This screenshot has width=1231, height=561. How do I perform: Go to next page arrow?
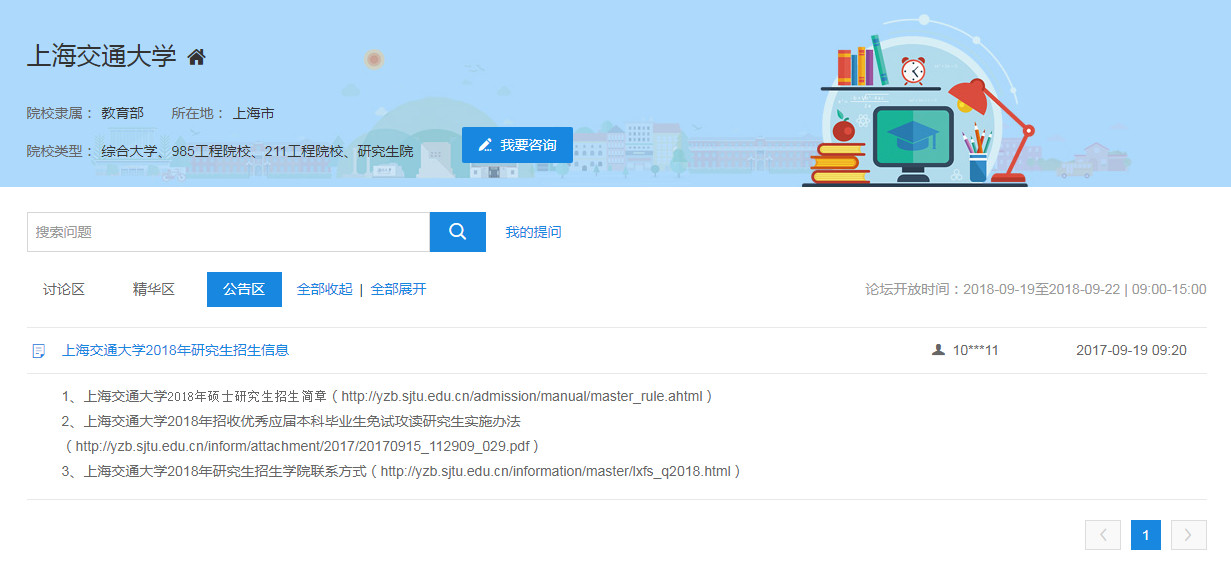pos(1189,535)
